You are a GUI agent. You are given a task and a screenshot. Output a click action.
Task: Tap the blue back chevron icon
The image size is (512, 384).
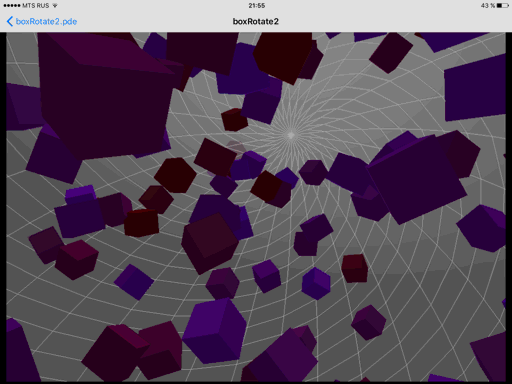10,21
